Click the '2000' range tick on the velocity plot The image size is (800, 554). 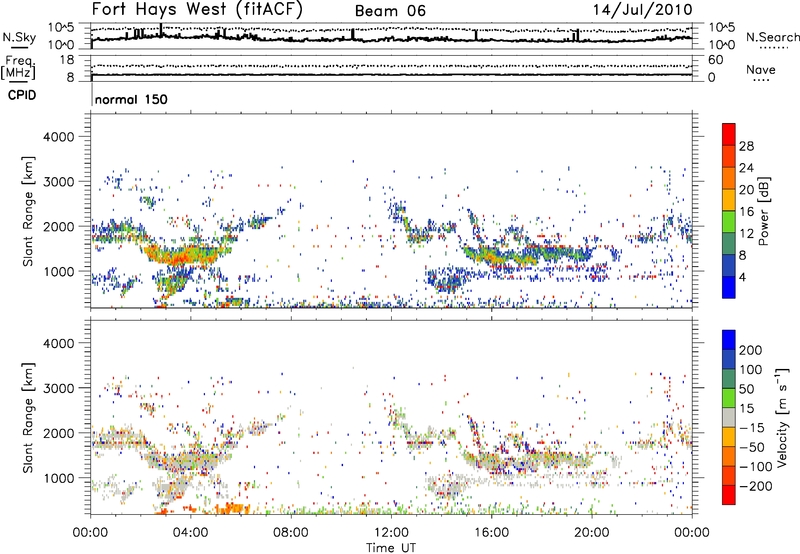pyautogui.click(x=58, y=433)
